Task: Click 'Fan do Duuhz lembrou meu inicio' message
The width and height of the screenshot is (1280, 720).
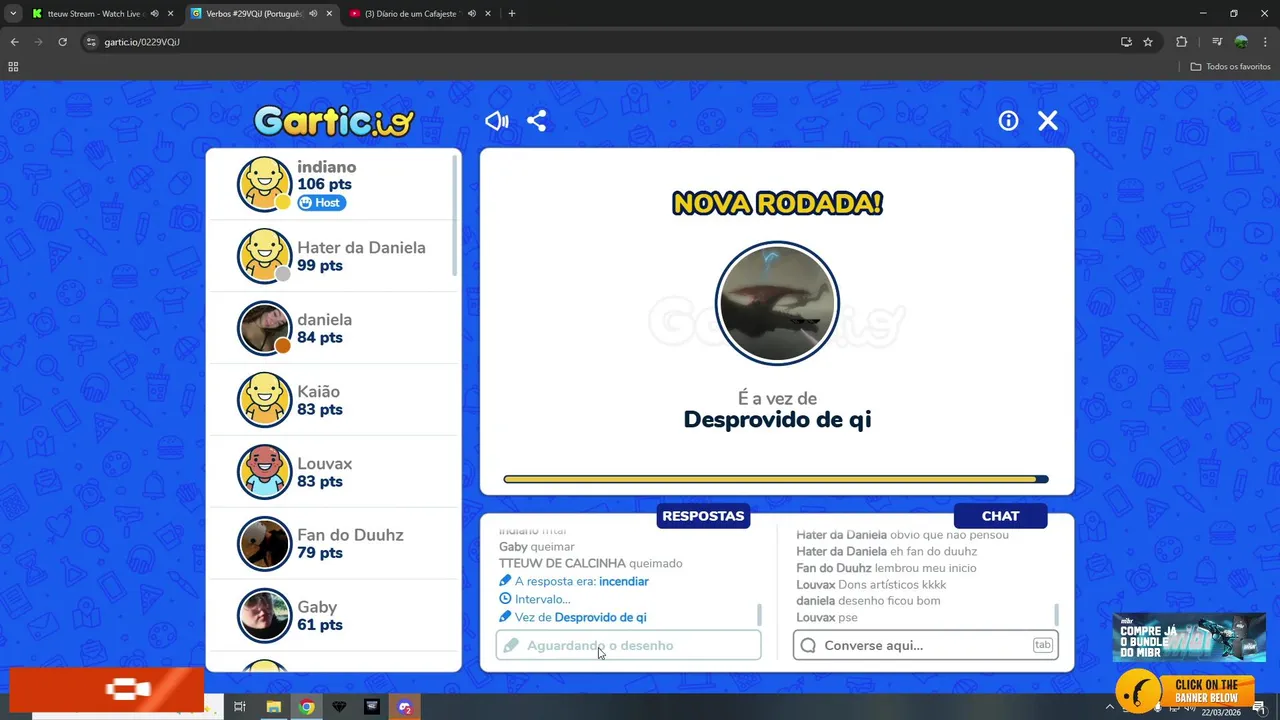Action: tap(886, 568)
